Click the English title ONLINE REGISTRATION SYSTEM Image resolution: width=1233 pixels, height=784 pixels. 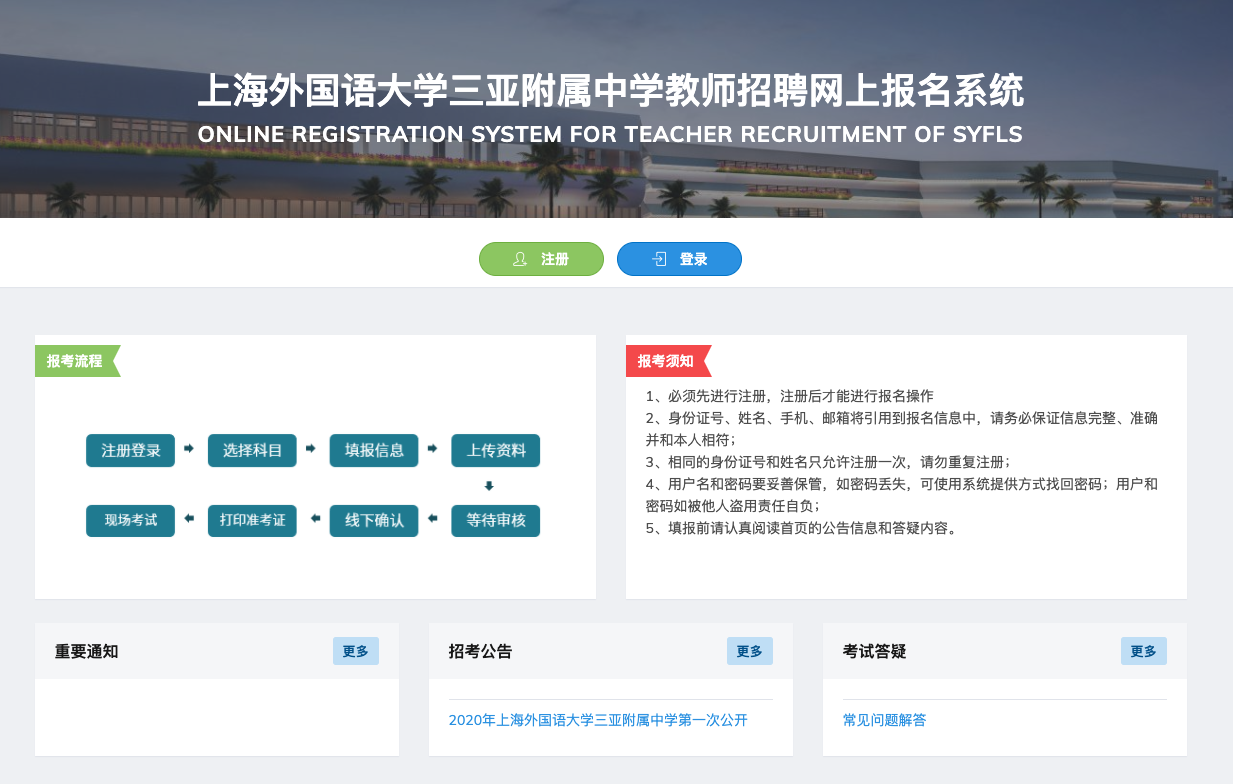click(x=610, y=134)
